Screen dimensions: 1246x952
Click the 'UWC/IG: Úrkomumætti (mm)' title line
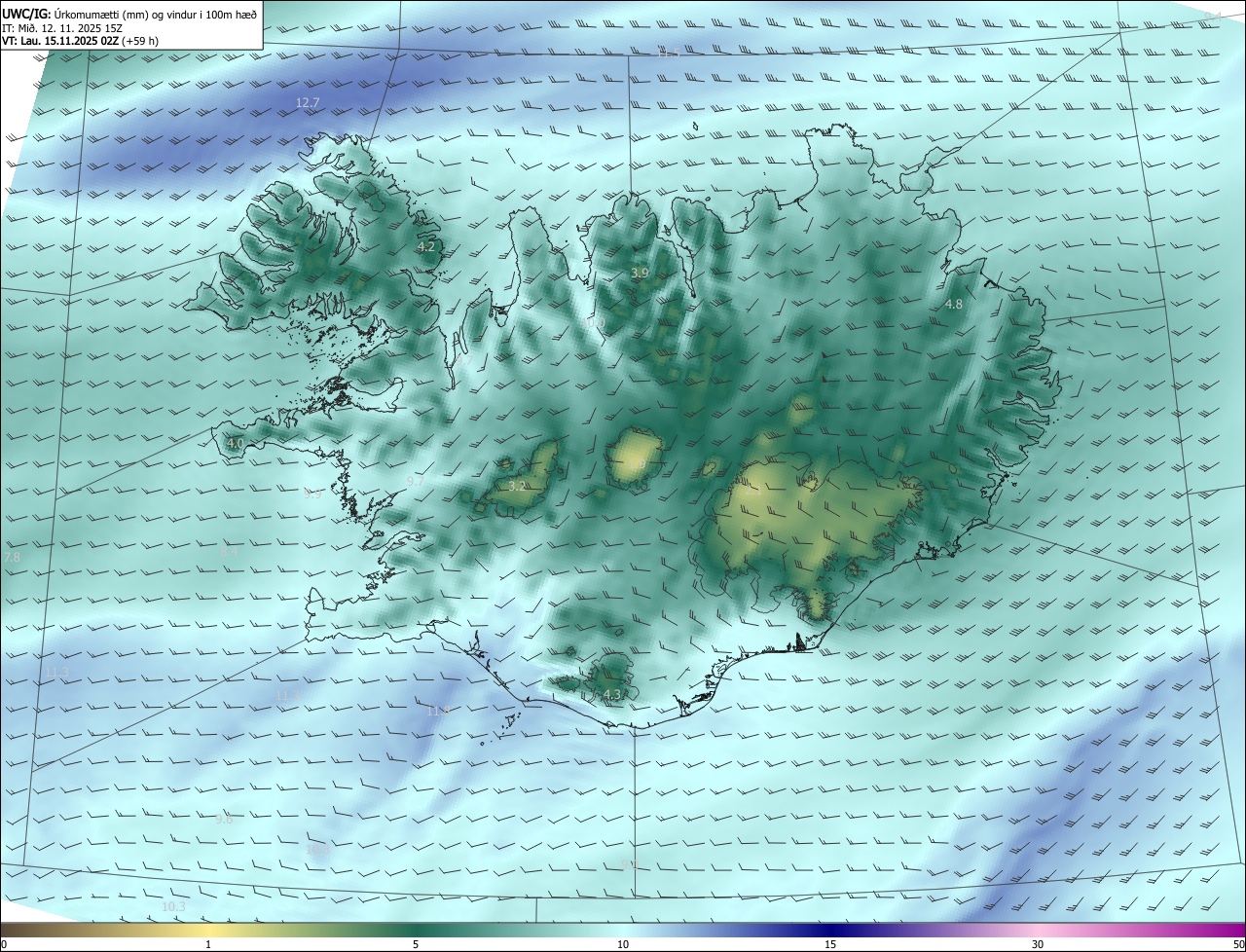pos(129,14)
